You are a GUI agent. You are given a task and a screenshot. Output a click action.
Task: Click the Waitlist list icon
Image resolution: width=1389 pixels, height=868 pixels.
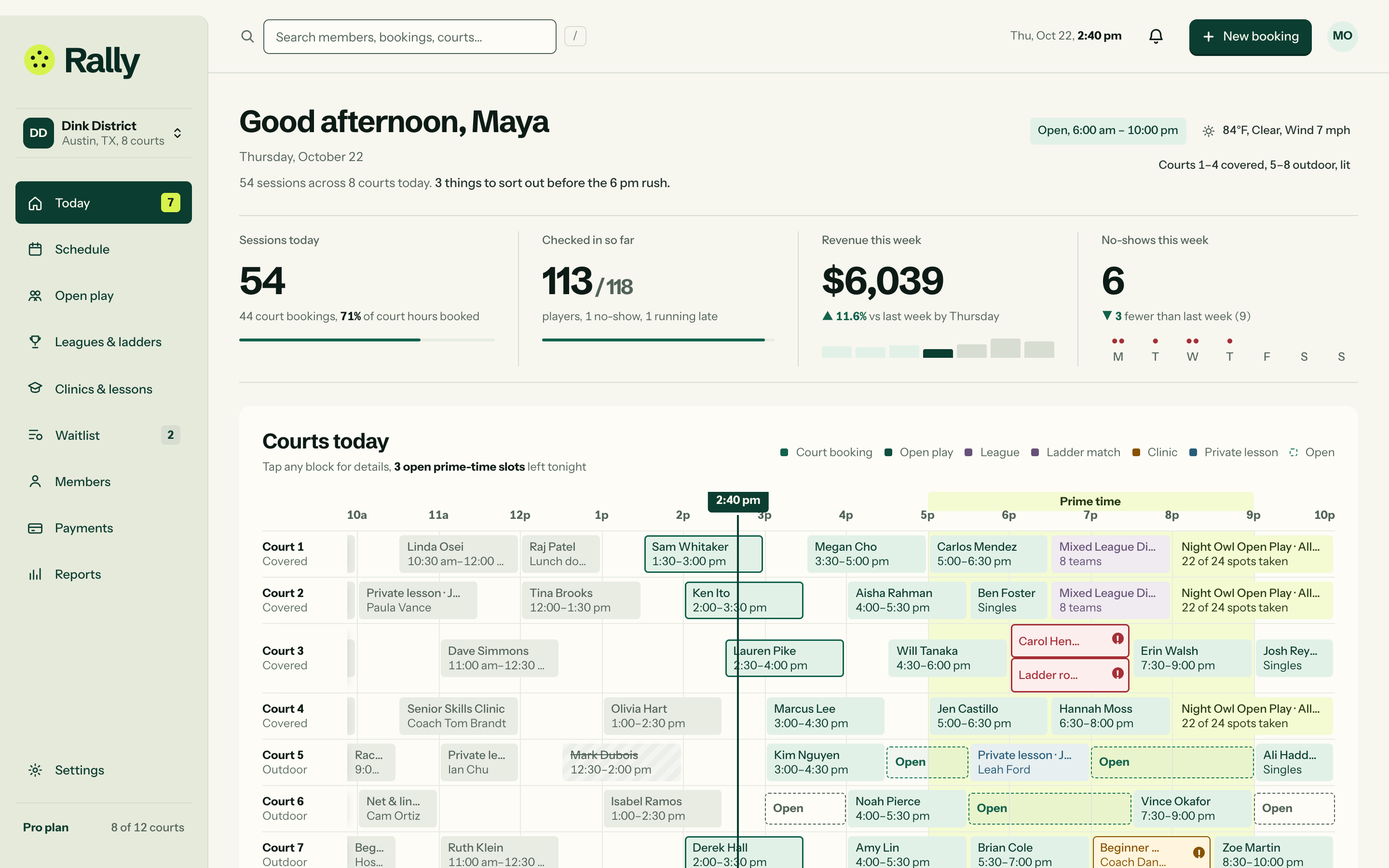click(35, 435)
